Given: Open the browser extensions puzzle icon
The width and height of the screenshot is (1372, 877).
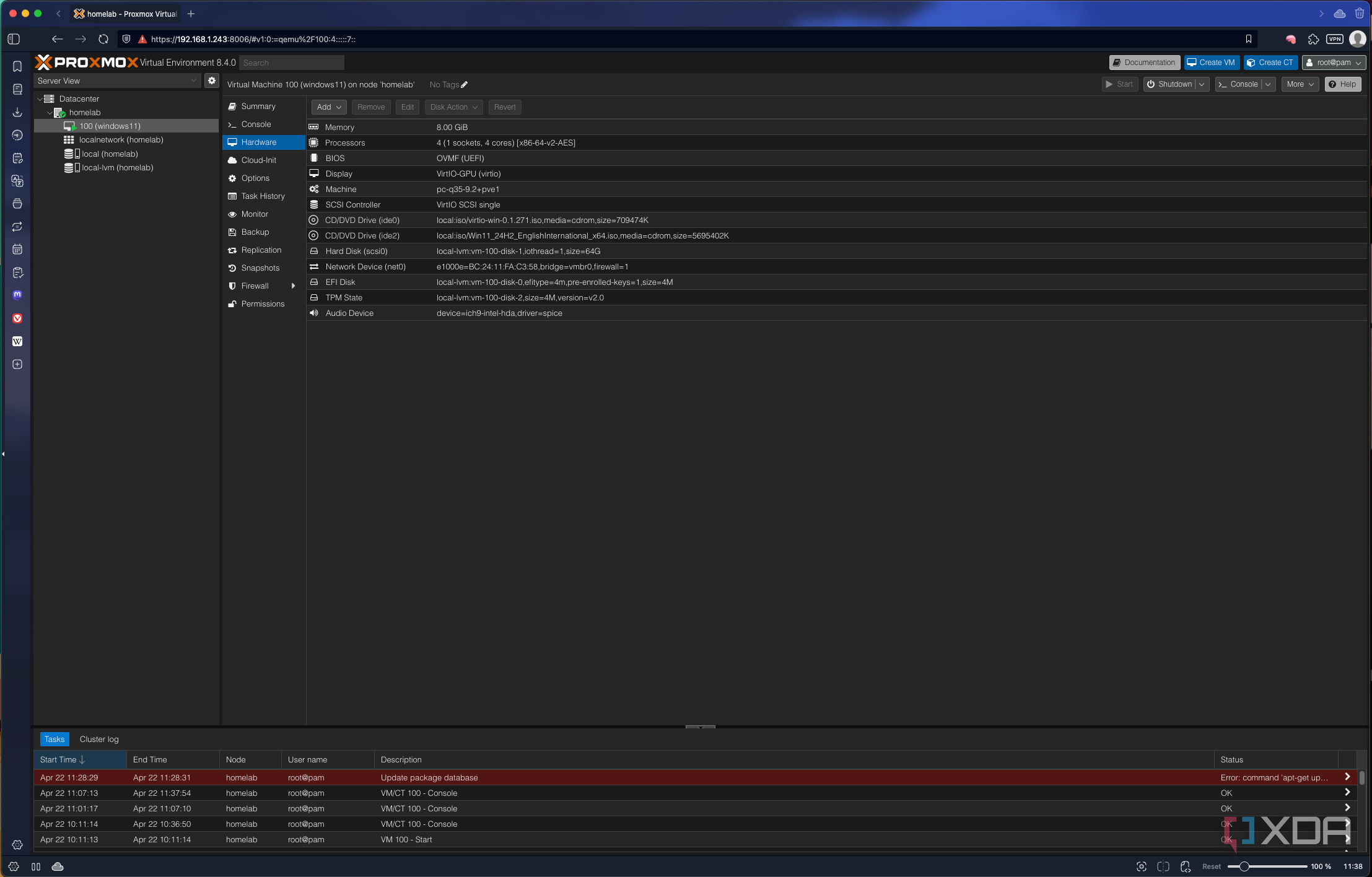Looking at the screenshot, I should pos(1313,39).
